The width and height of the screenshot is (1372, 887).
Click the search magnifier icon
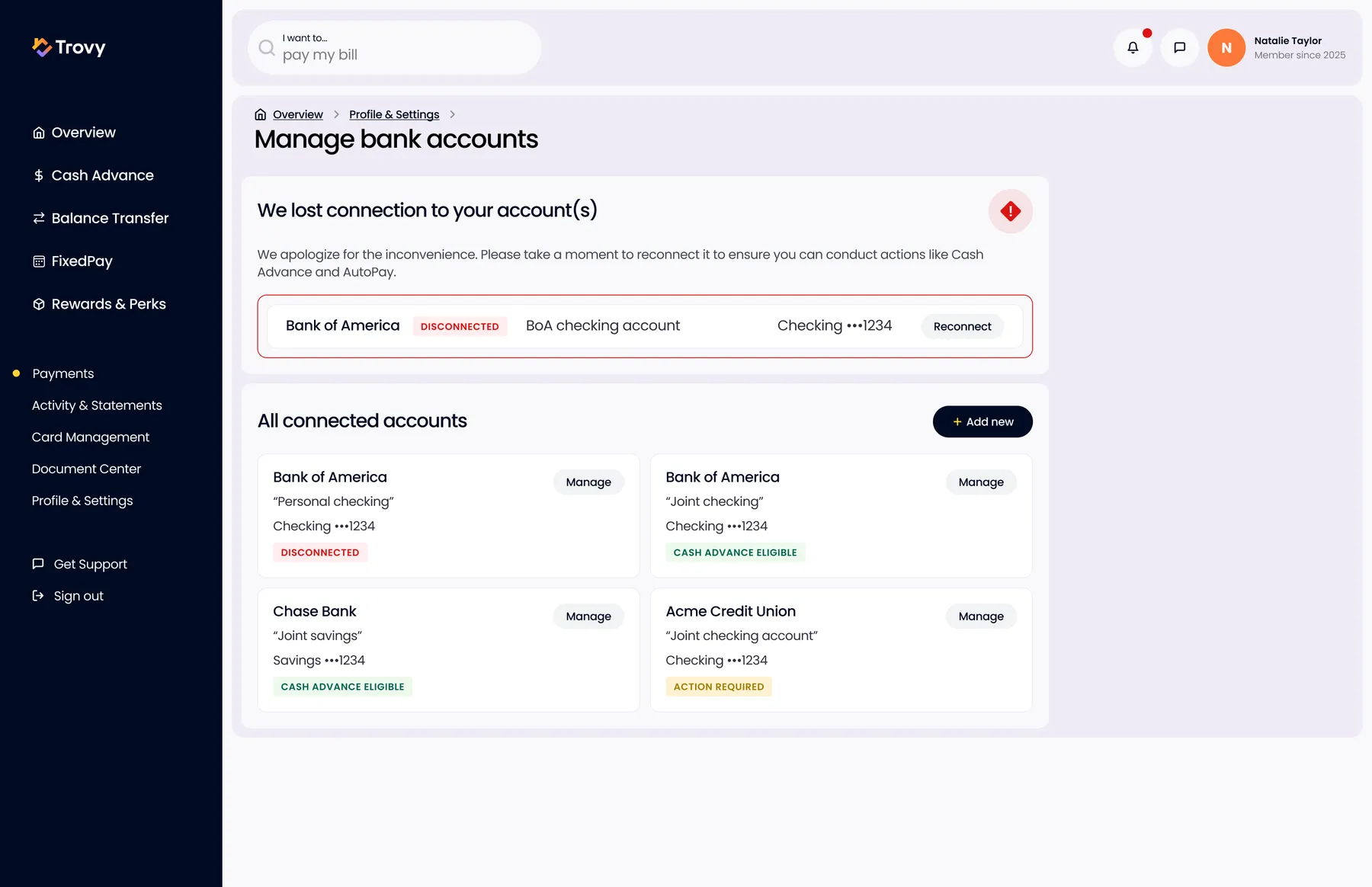(x=267, y=48)
